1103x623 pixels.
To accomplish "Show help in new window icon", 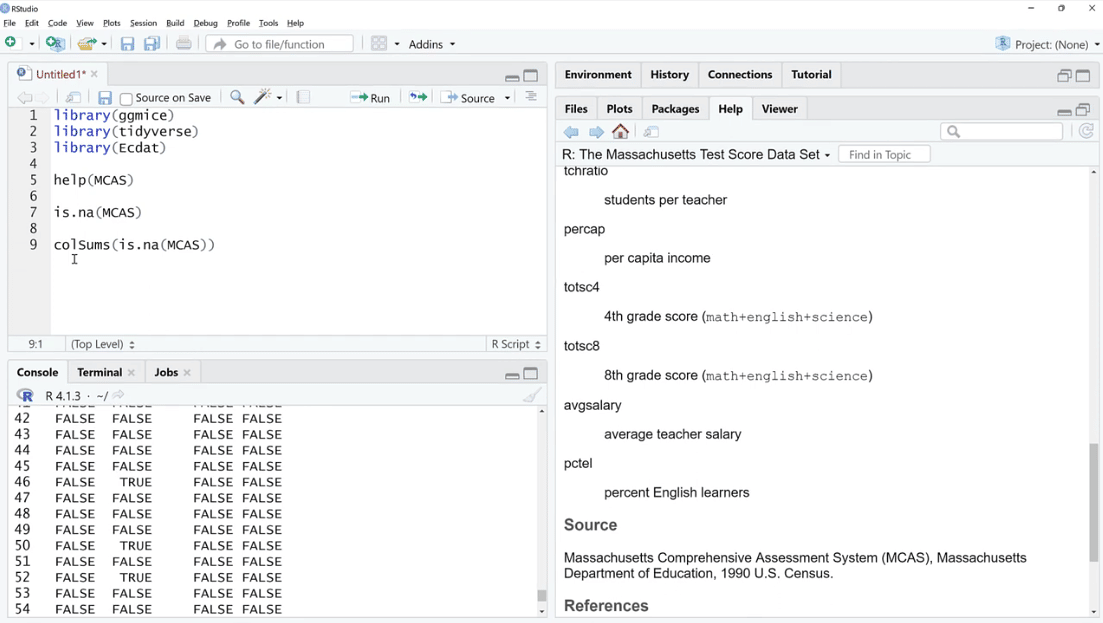I will (x=651, y=131).
